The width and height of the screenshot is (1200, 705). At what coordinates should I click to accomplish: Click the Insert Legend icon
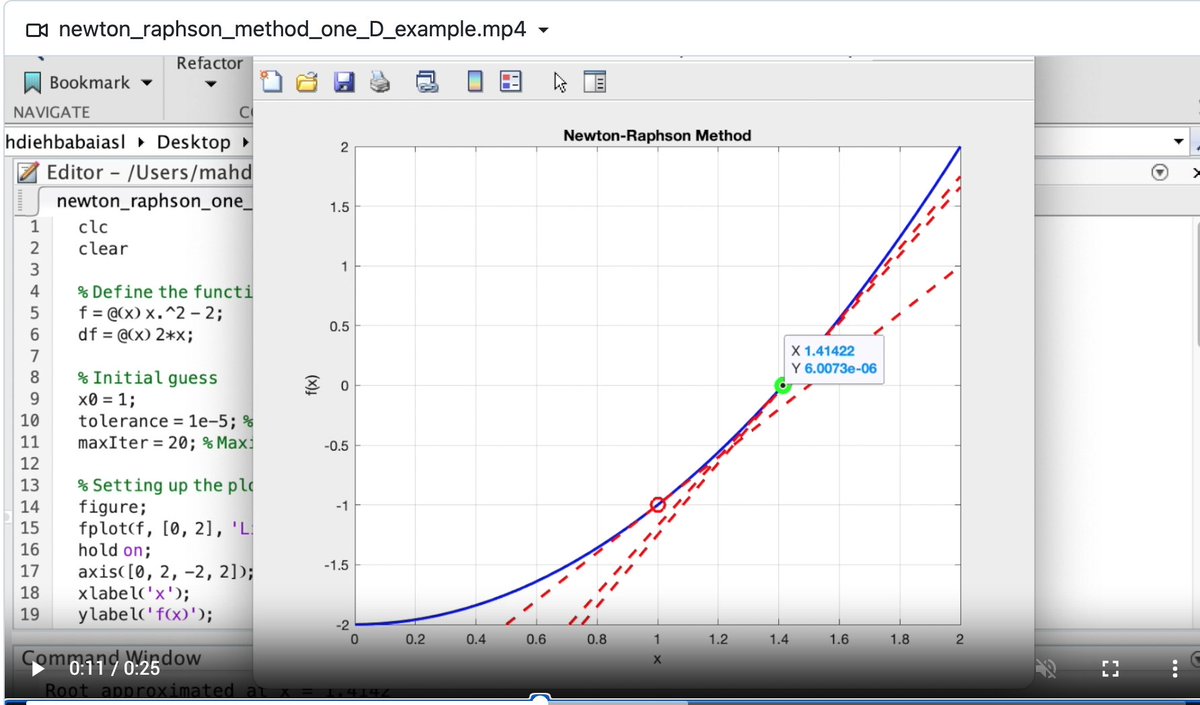coord(511,83)
